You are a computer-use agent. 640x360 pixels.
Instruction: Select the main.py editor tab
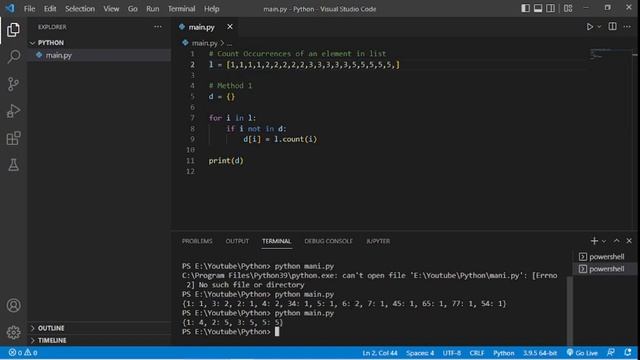[x=201, y=27]
